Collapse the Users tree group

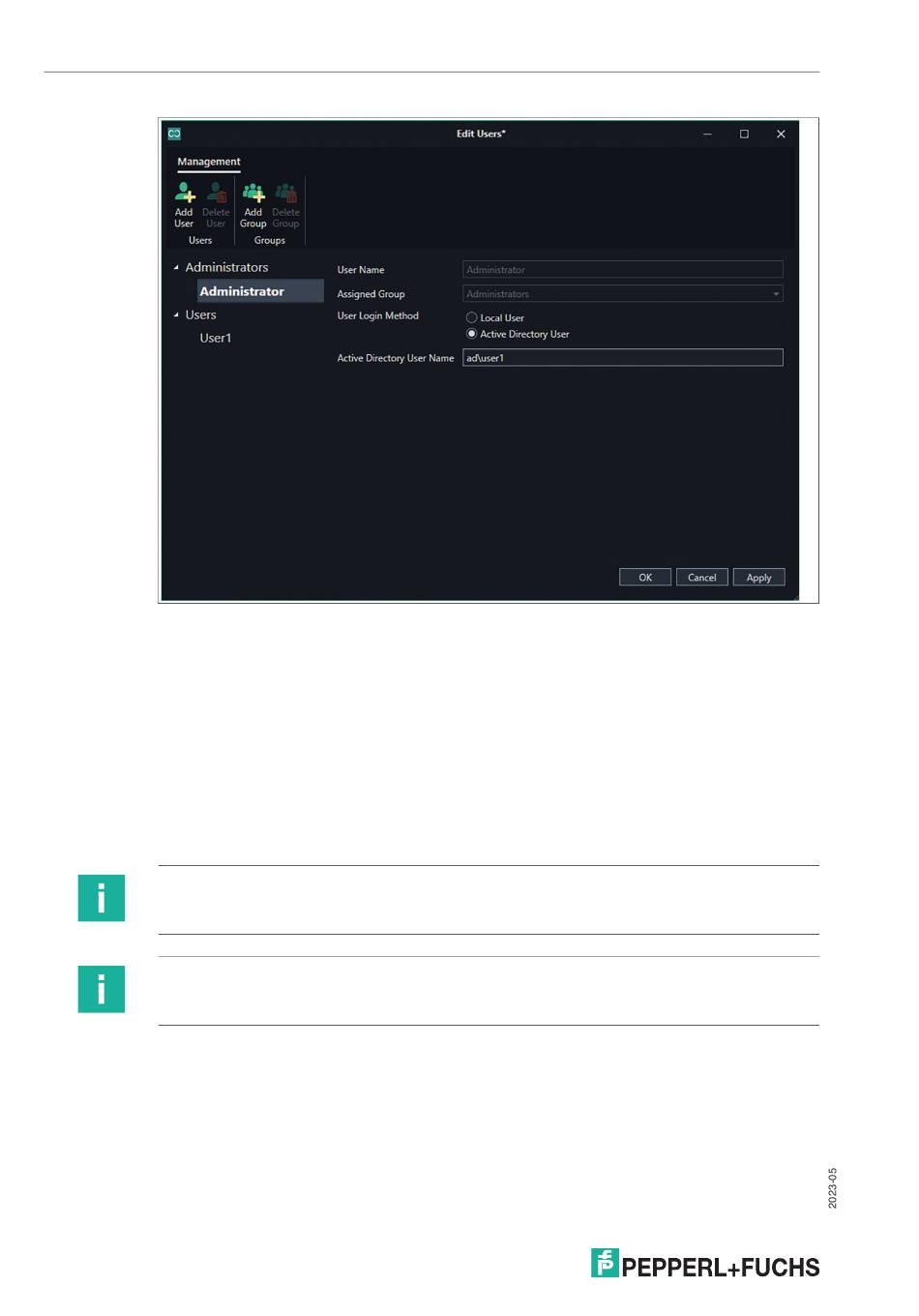point(176,314)
